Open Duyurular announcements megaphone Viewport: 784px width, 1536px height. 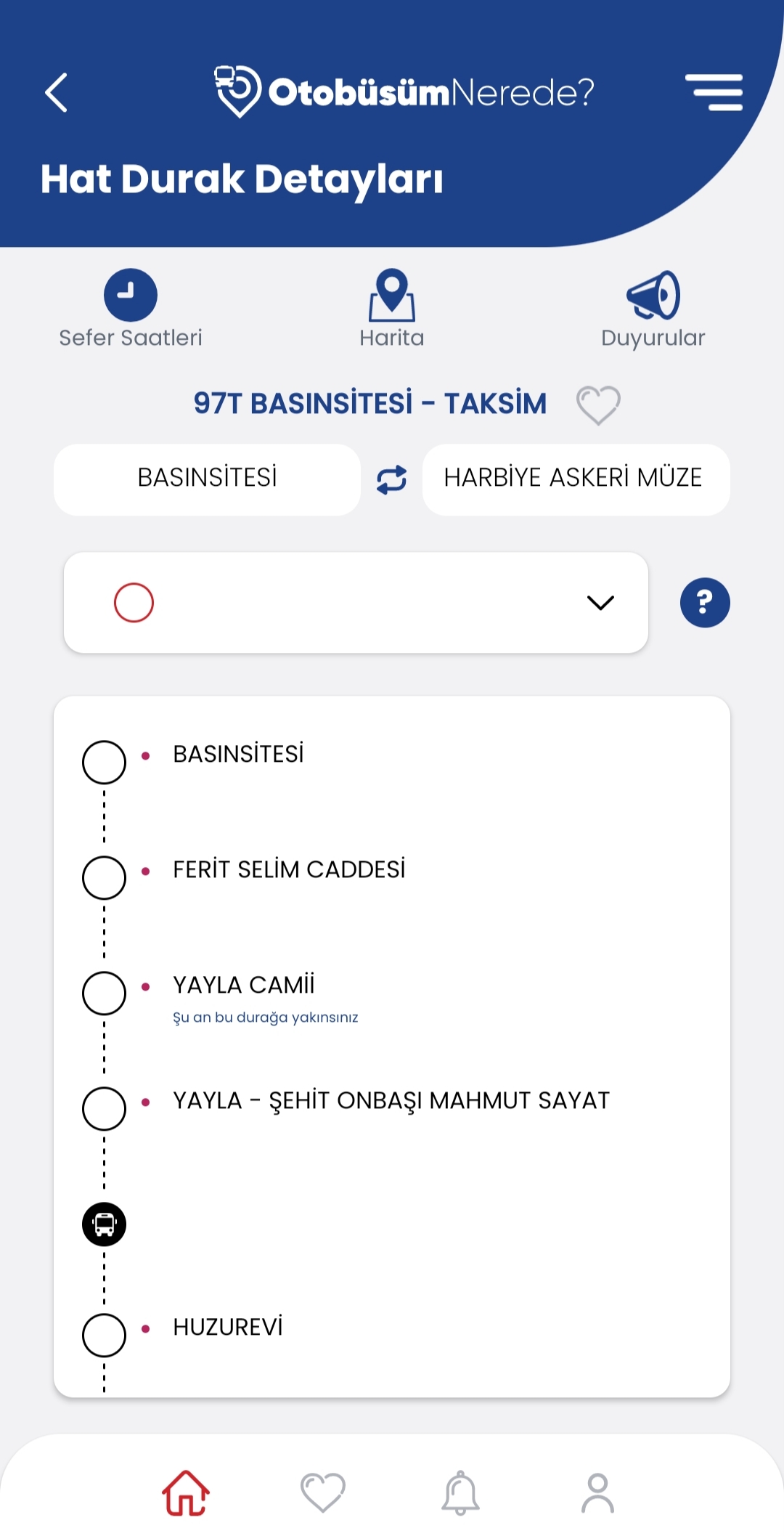click(x=653, y=296)
